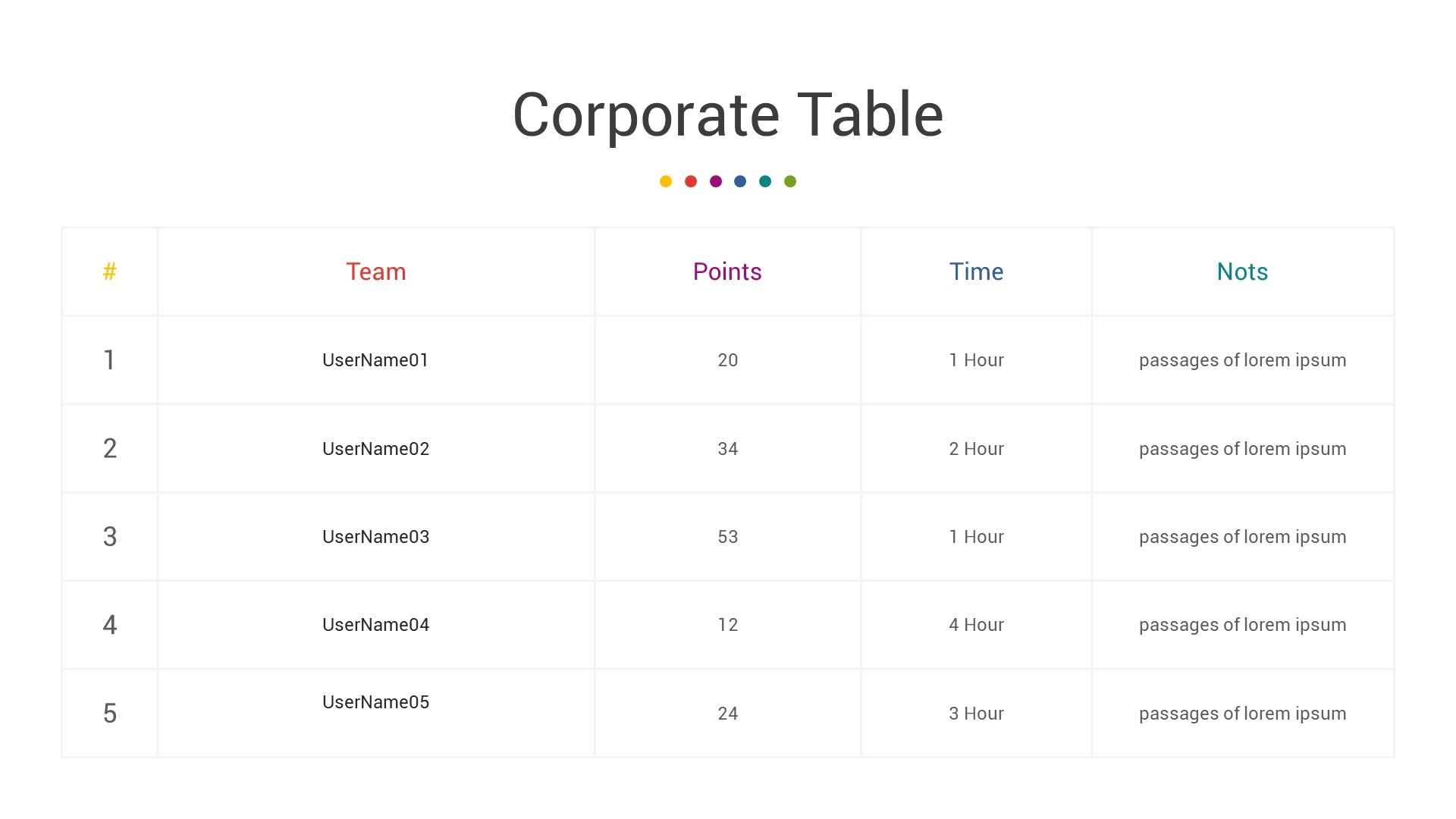Select the UserName01 cell

coord(375,360)
